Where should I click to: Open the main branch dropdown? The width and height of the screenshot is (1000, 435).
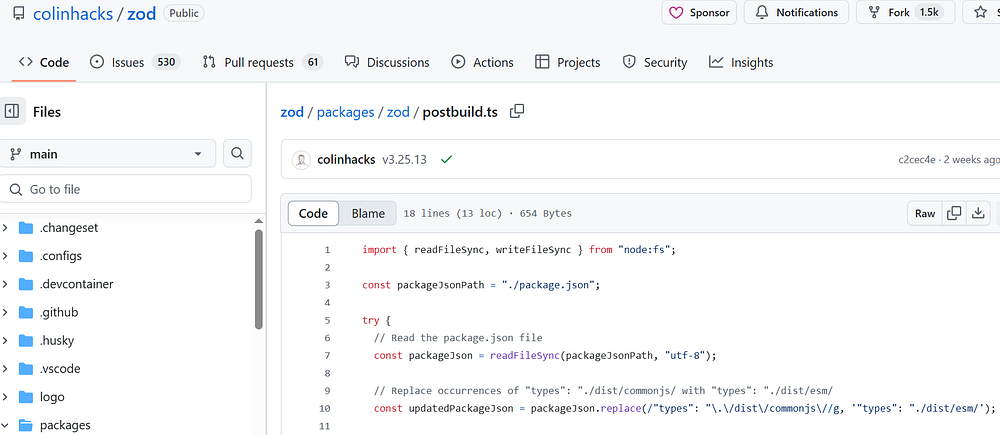click(x=108, y=154)
